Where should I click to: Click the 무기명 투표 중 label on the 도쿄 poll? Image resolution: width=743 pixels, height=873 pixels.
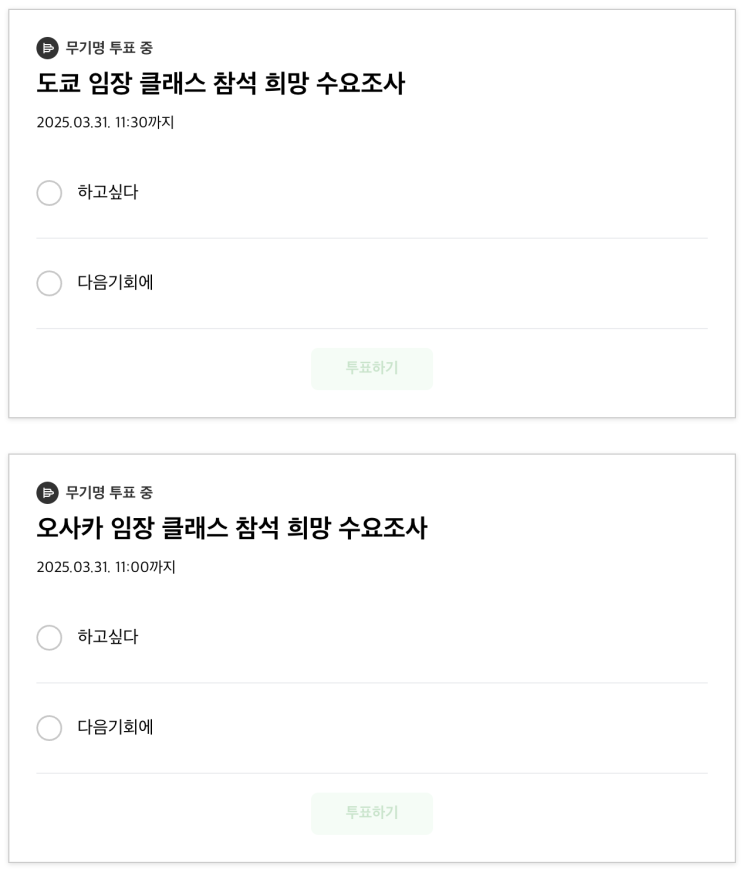pyautogui.click(x=109, y=48)
